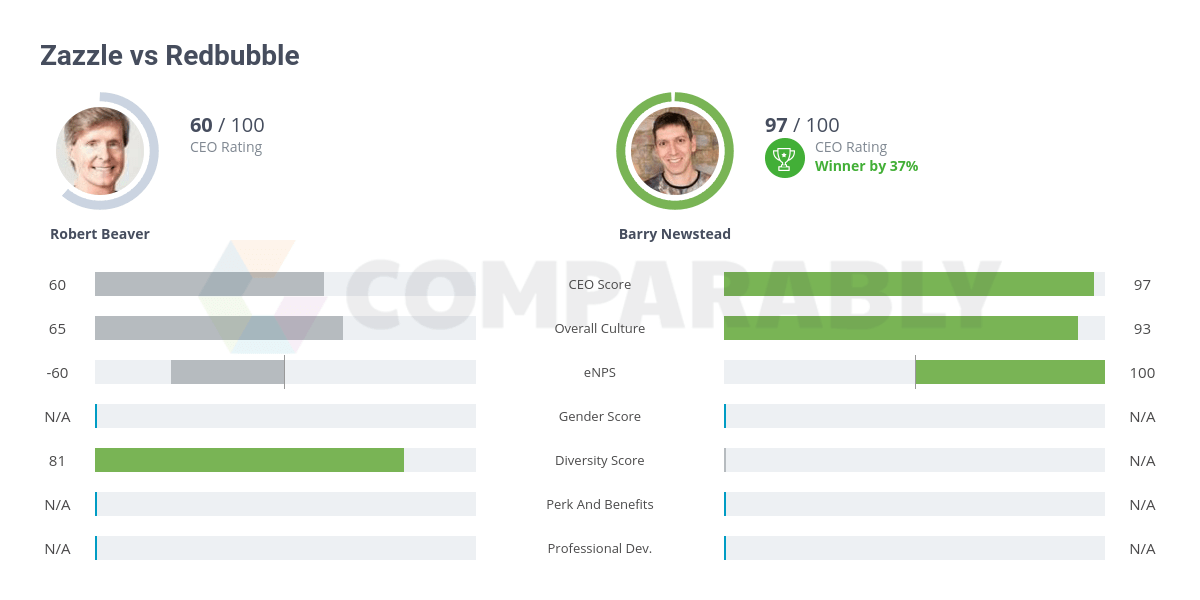Click the Perk And Benefits label
This screenshot has width=1200, height=600.
pyautogui.click(x=600, y=504)
